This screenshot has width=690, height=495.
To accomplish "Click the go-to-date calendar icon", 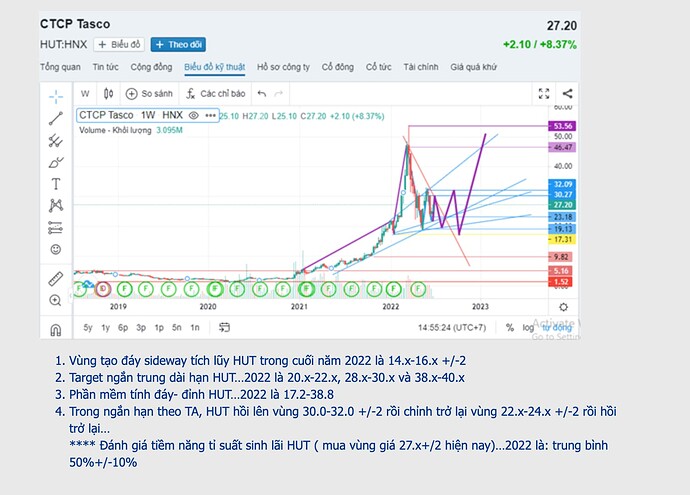I will pyautogui.click(x=224, y=327).
